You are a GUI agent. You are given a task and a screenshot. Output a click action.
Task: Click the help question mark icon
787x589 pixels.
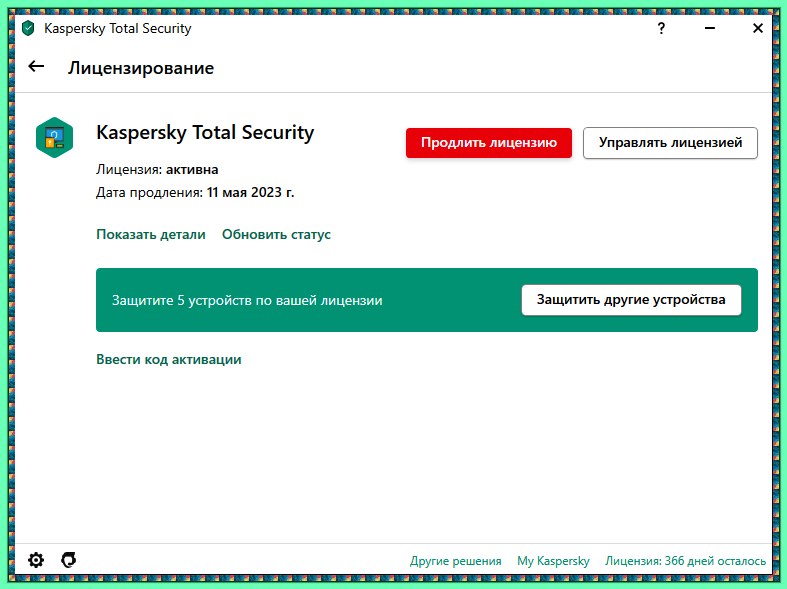pos(661,28)
